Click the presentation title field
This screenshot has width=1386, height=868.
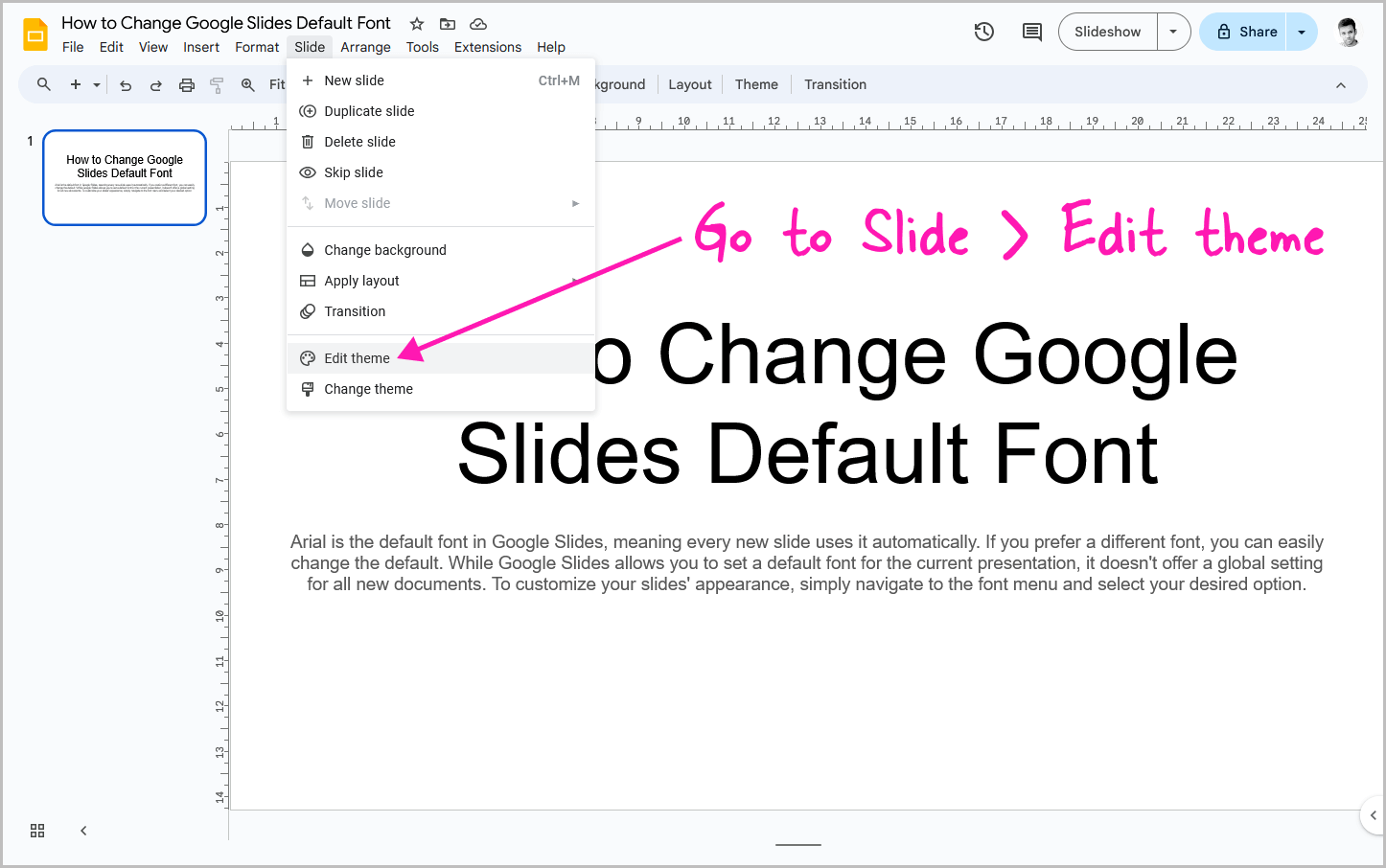(x=226, y=23)
